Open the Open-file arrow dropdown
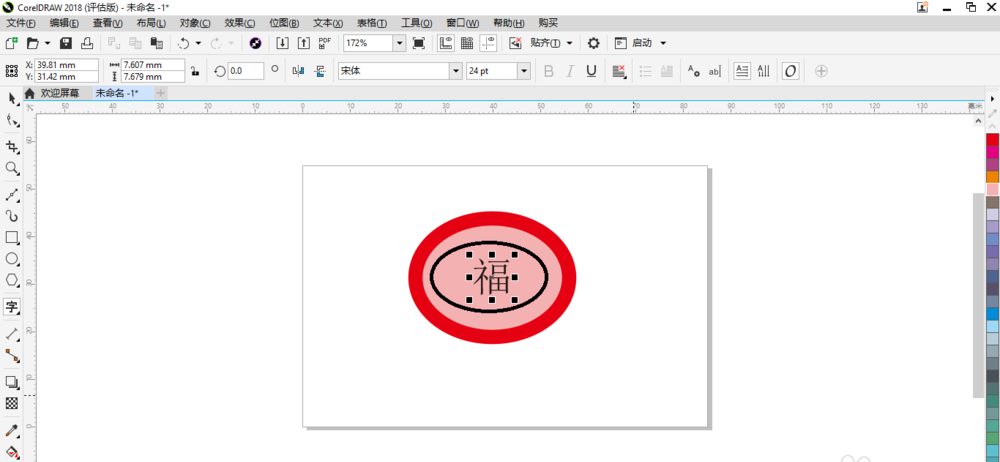 point(47,43)
